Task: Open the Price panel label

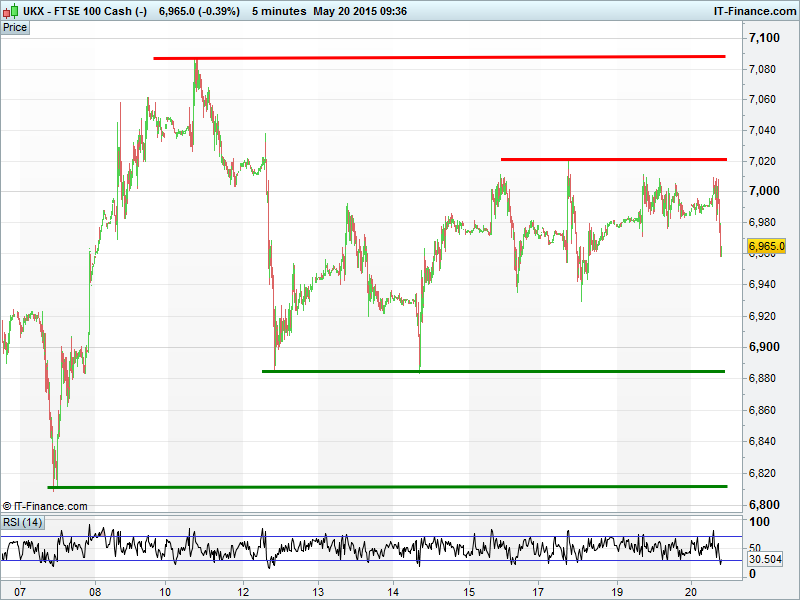Action: (x=16, y=27)
